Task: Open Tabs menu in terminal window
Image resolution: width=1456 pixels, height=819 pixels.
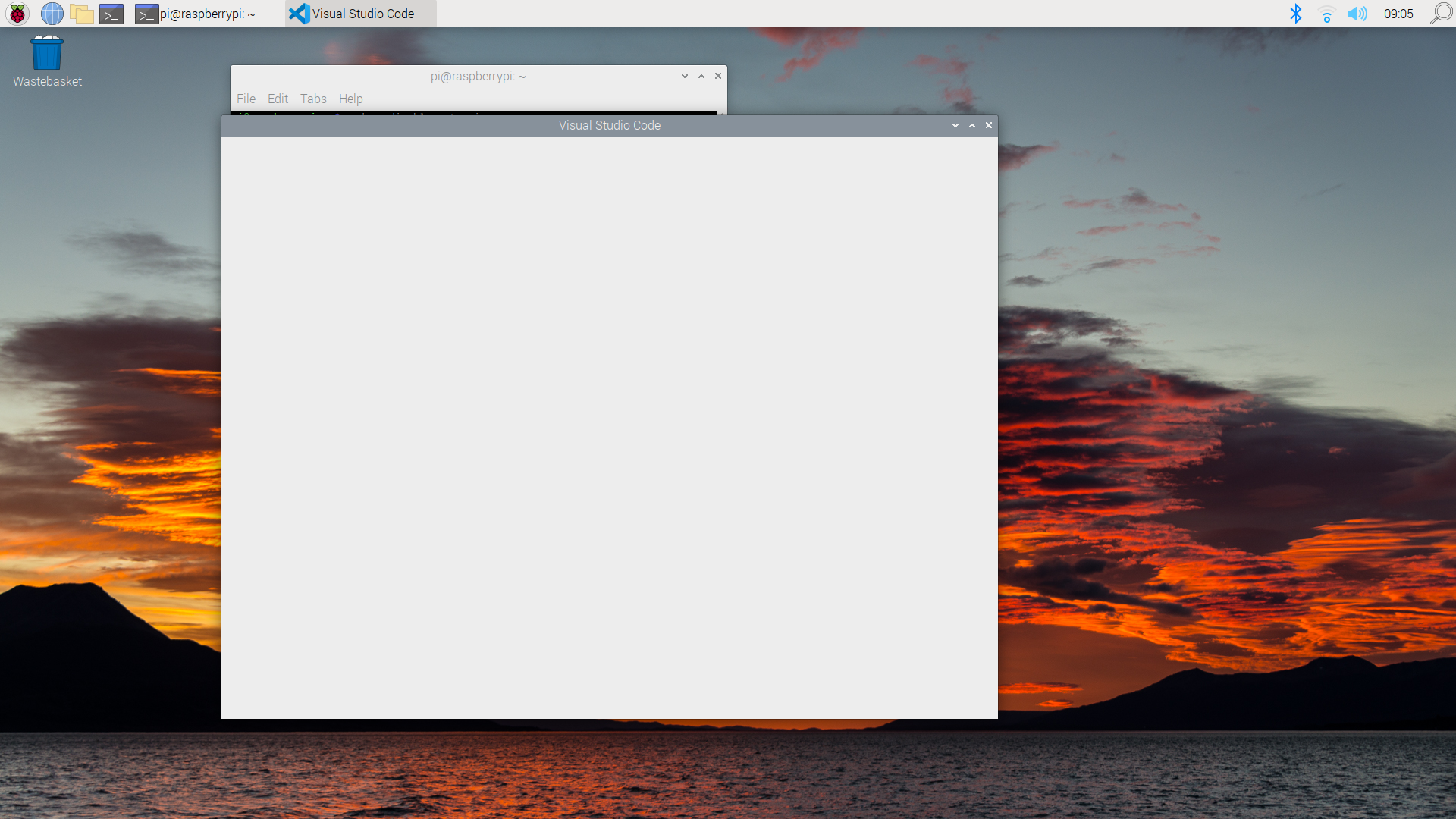Action: coord(313,99)
